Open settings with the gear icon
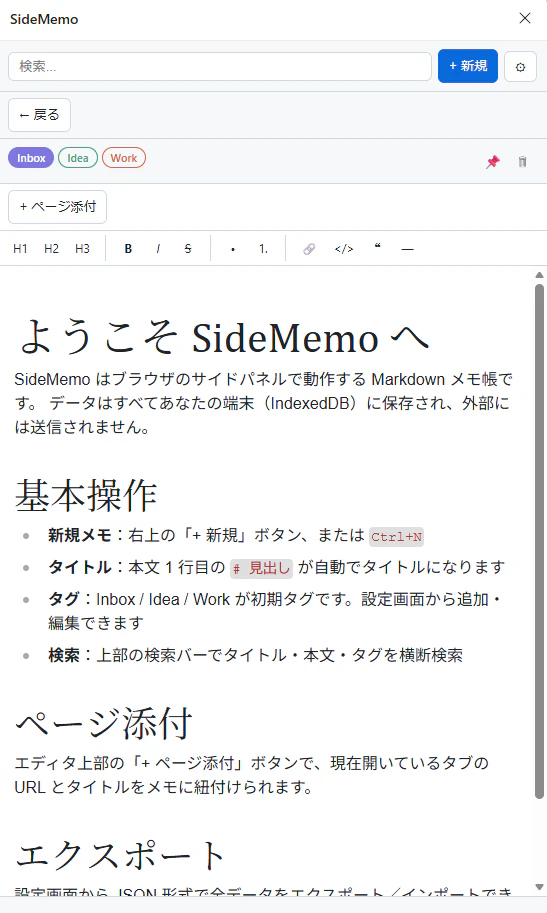 tap(520, 66)
